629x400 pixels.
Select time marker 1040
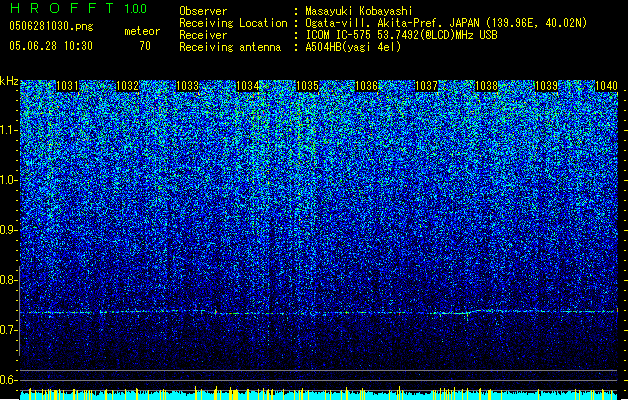[x=606, y=86]
